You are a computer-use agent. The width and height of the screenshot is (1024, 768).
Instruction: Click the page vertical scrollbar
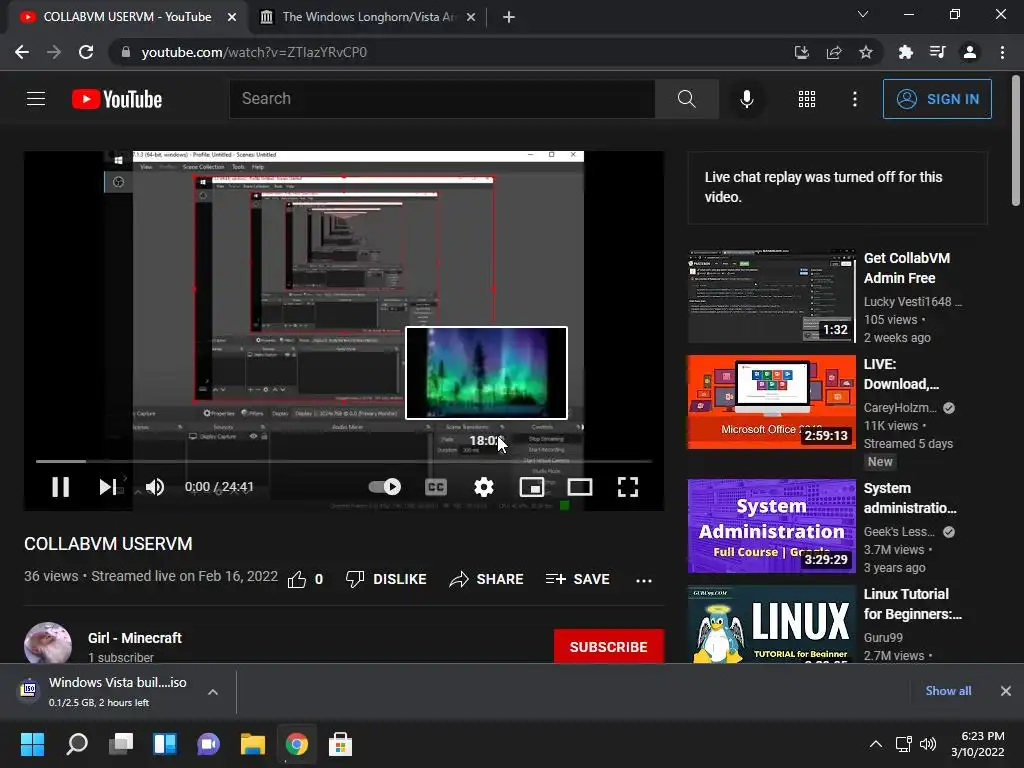coord(1016,140)
